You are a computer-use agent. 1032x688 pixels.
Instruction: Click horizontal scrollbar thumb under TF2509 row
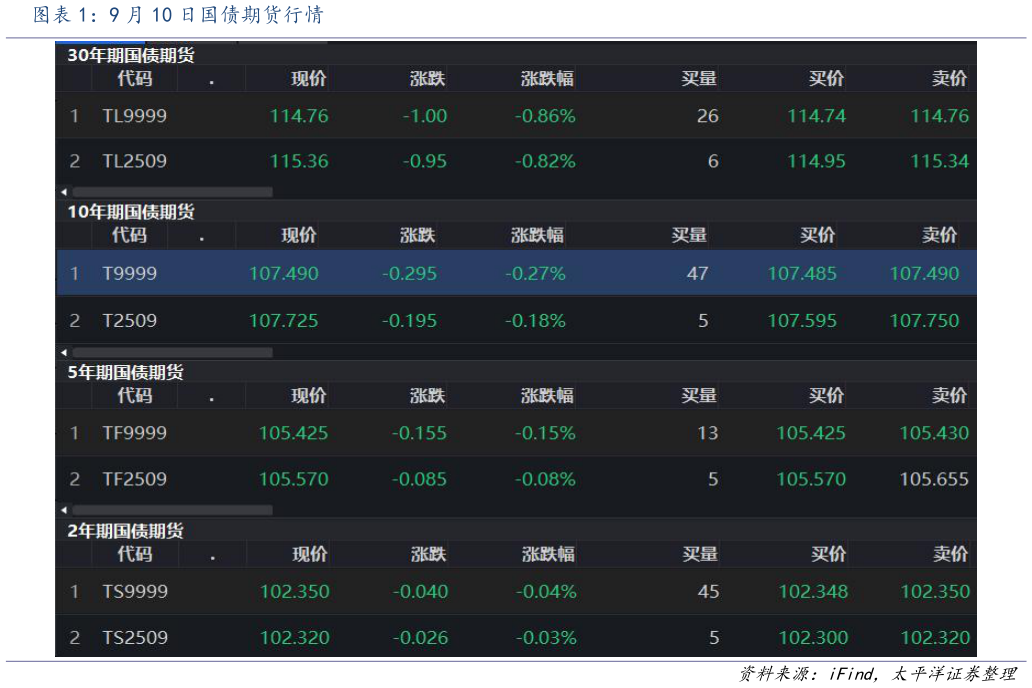click(x=172, y=510)
